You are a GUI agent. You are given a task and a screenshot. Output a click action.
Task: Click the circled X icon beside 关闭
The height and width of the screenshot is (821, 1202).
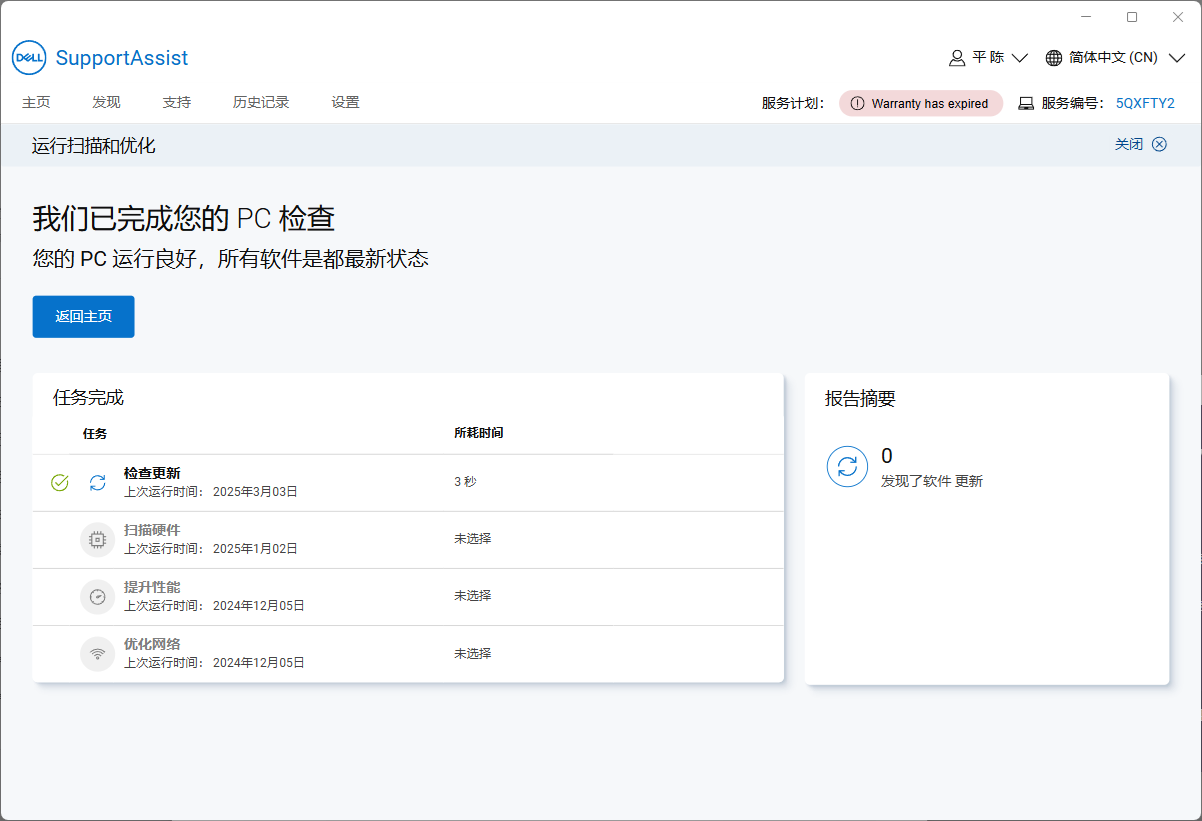[1159, 144]
